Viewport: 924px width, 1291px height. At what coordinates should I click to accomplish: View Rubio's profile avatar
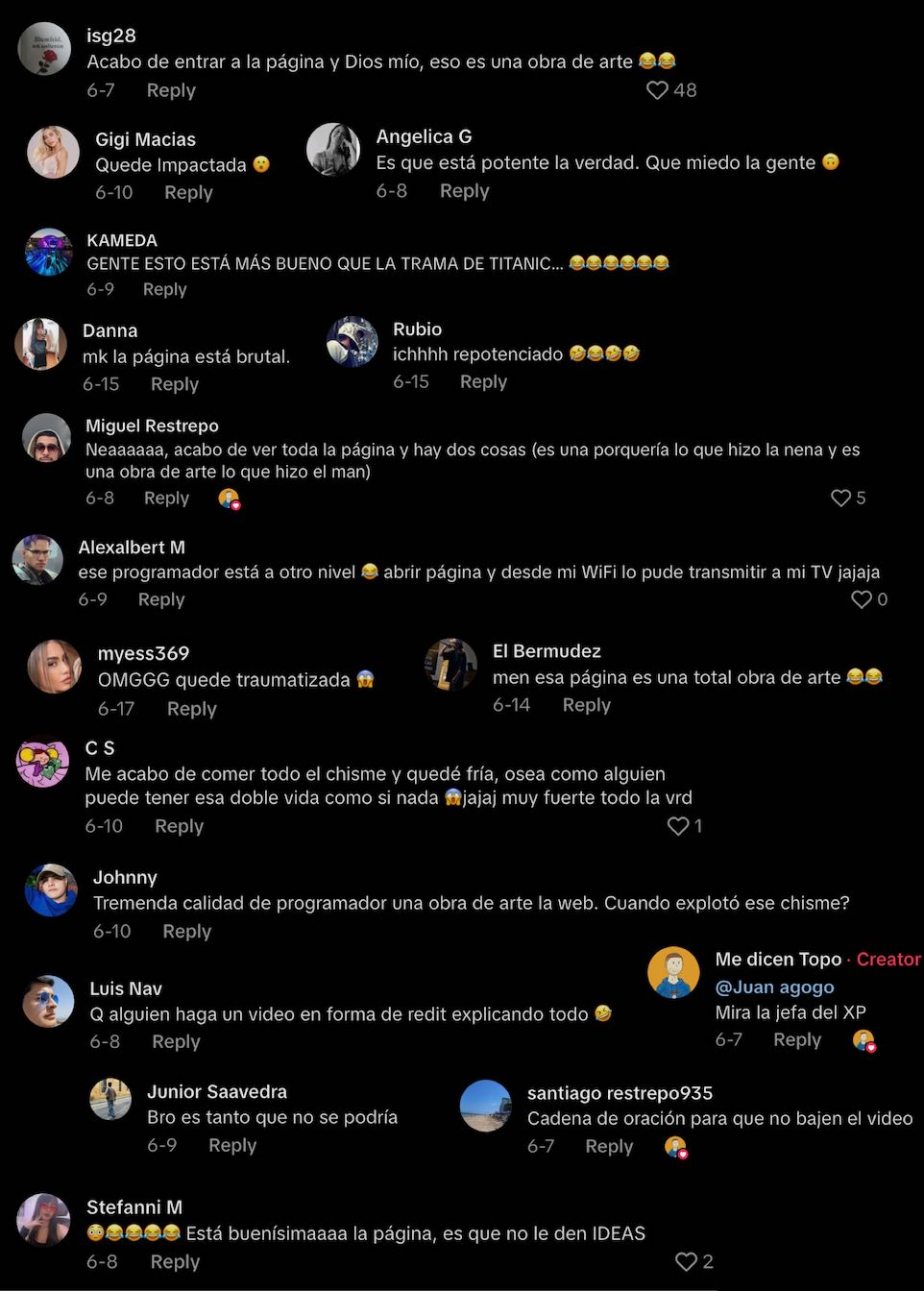click(352, 341)
